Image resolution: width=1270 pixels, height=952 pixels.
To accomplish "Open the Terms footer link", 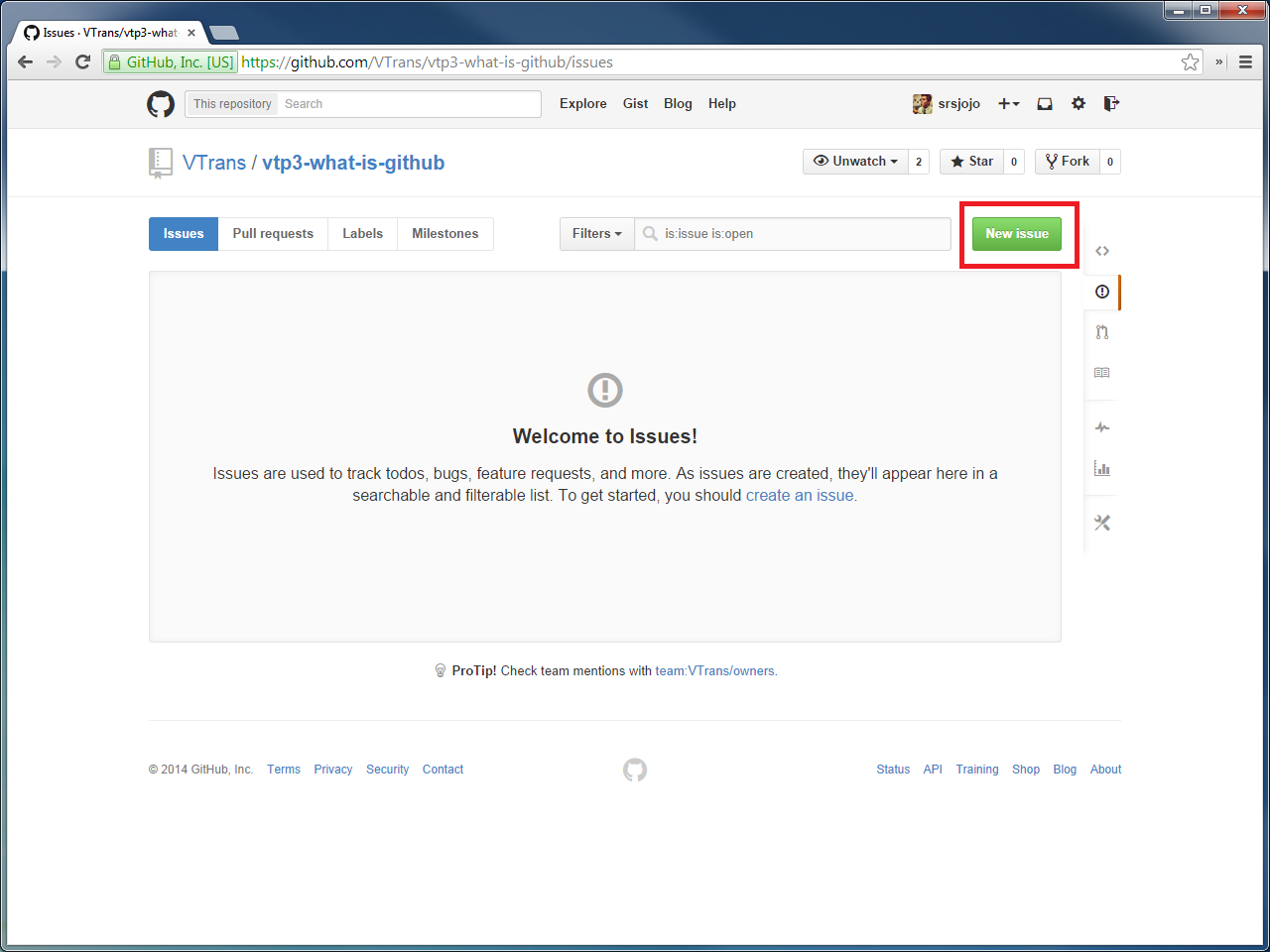I will pos(284,770).
